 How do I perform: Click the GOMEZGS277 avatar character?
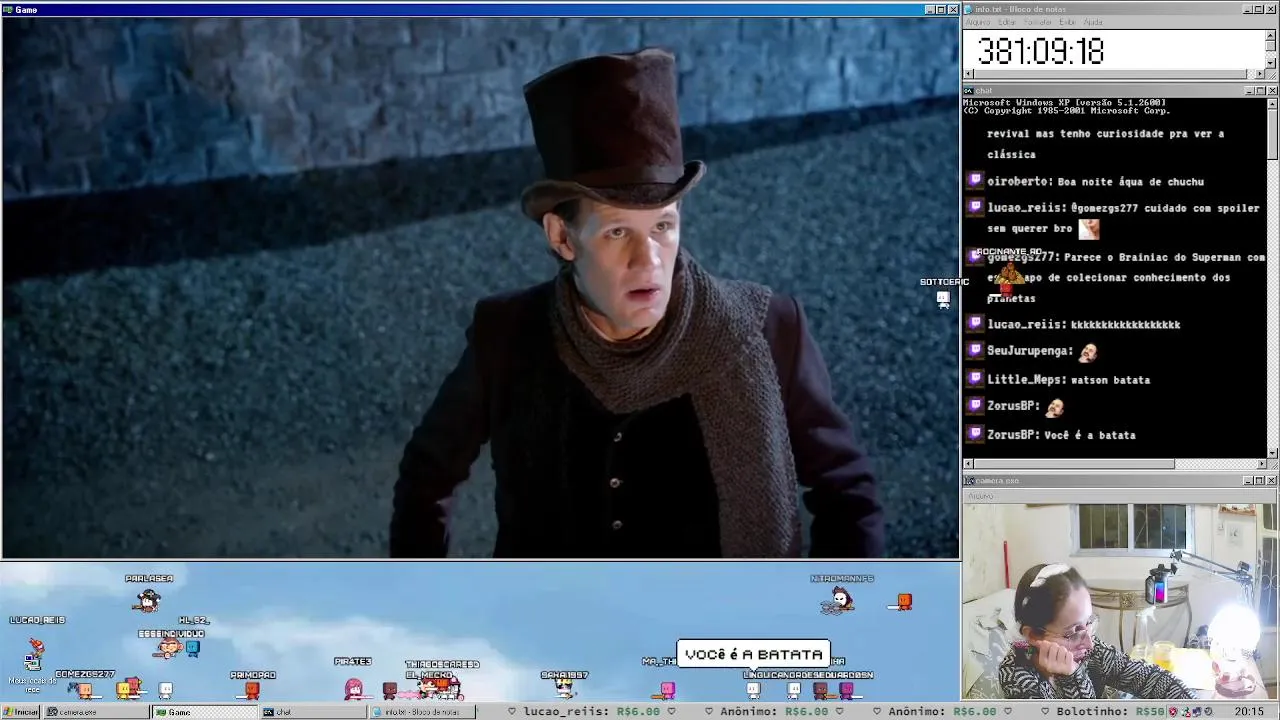point(86,690)
